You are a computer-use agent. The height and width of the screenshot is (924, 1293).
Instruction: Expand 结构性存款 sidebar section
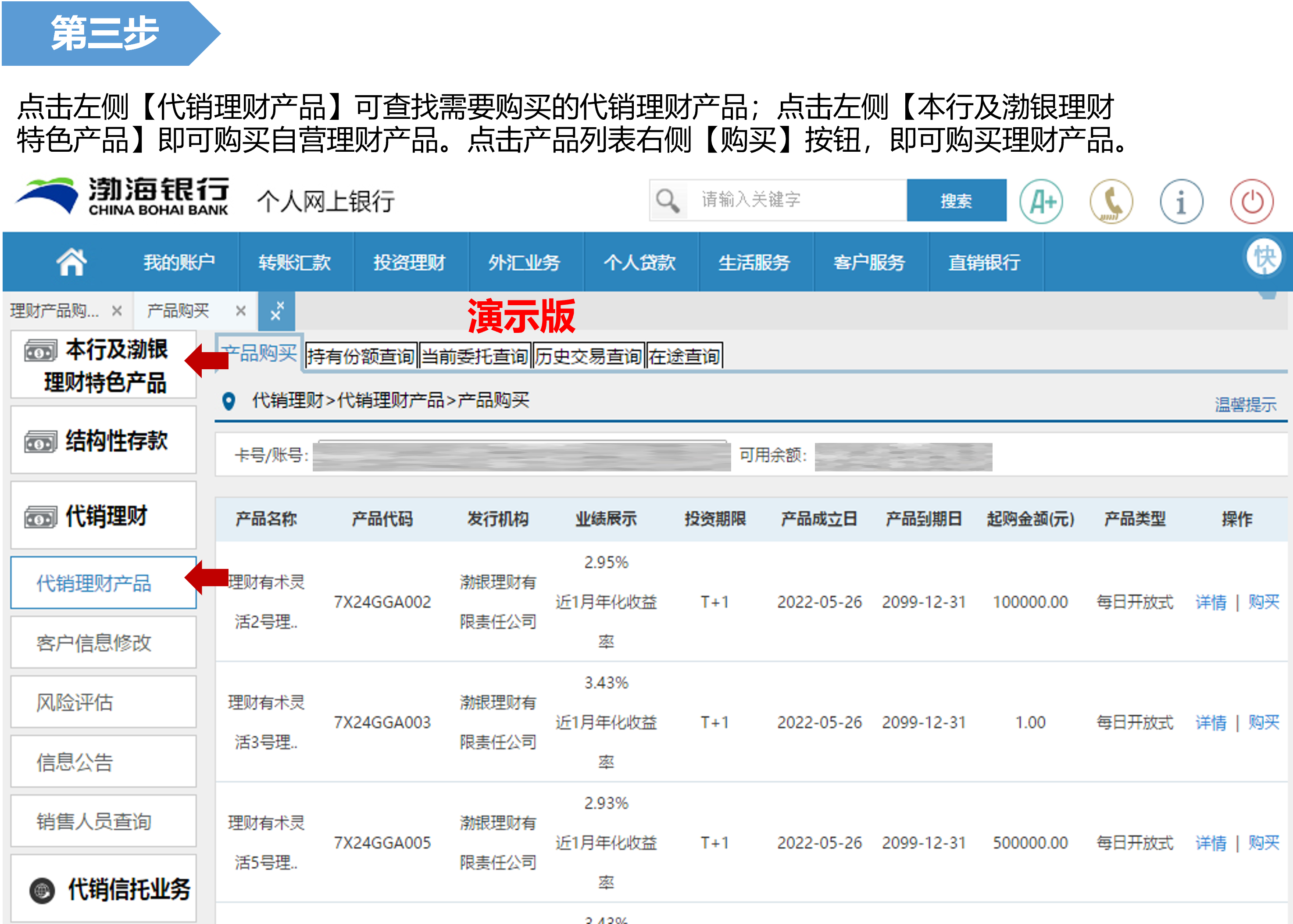point(104,440)
